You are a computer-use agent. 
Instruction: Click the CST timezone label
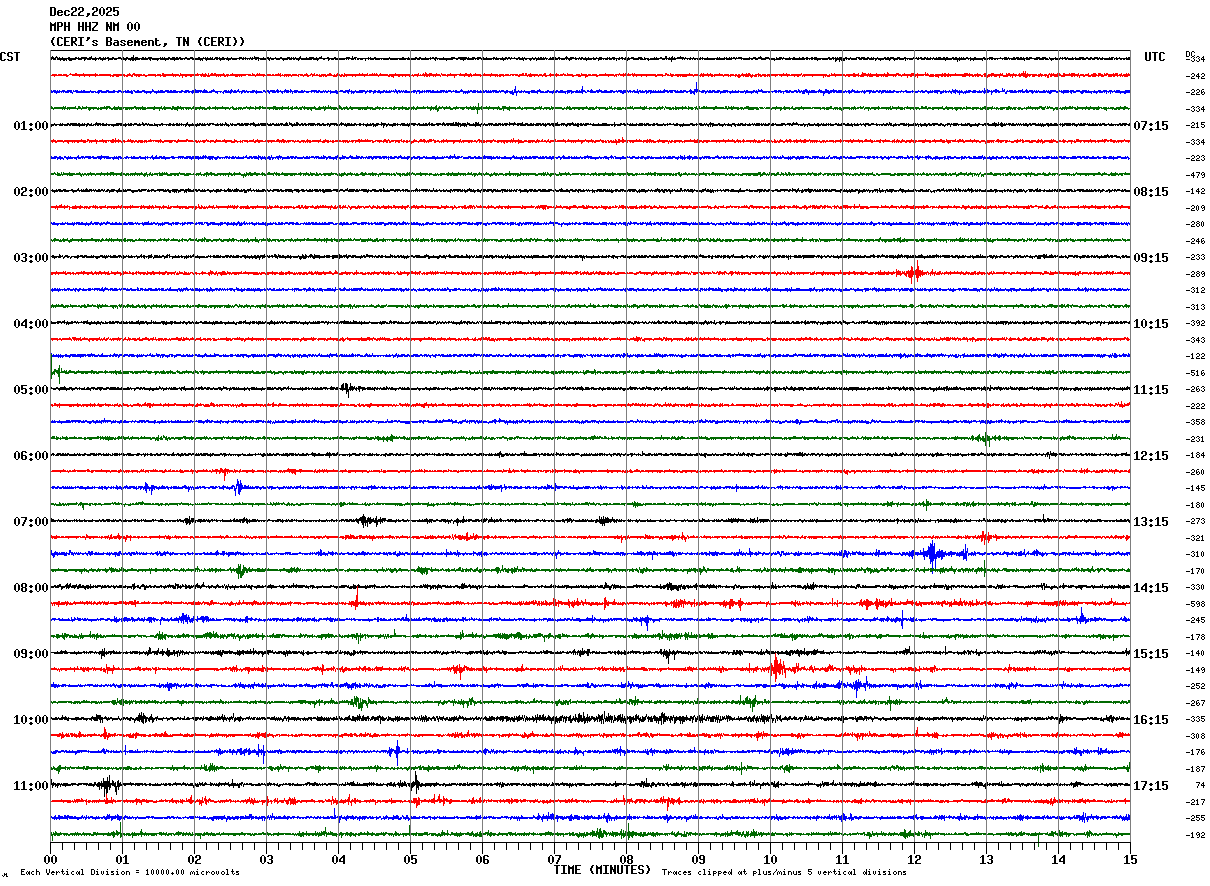10,57
